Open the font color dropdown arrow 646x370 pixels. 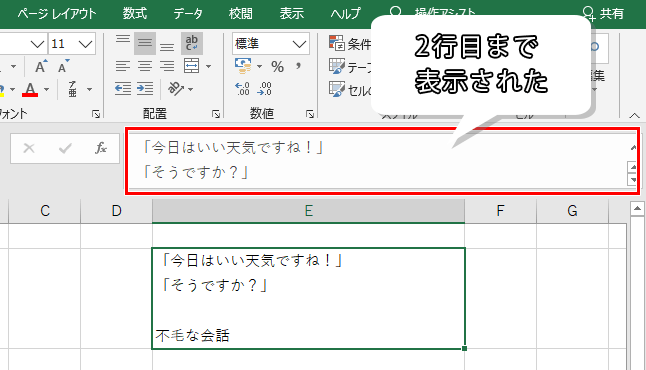coord(46,89)
